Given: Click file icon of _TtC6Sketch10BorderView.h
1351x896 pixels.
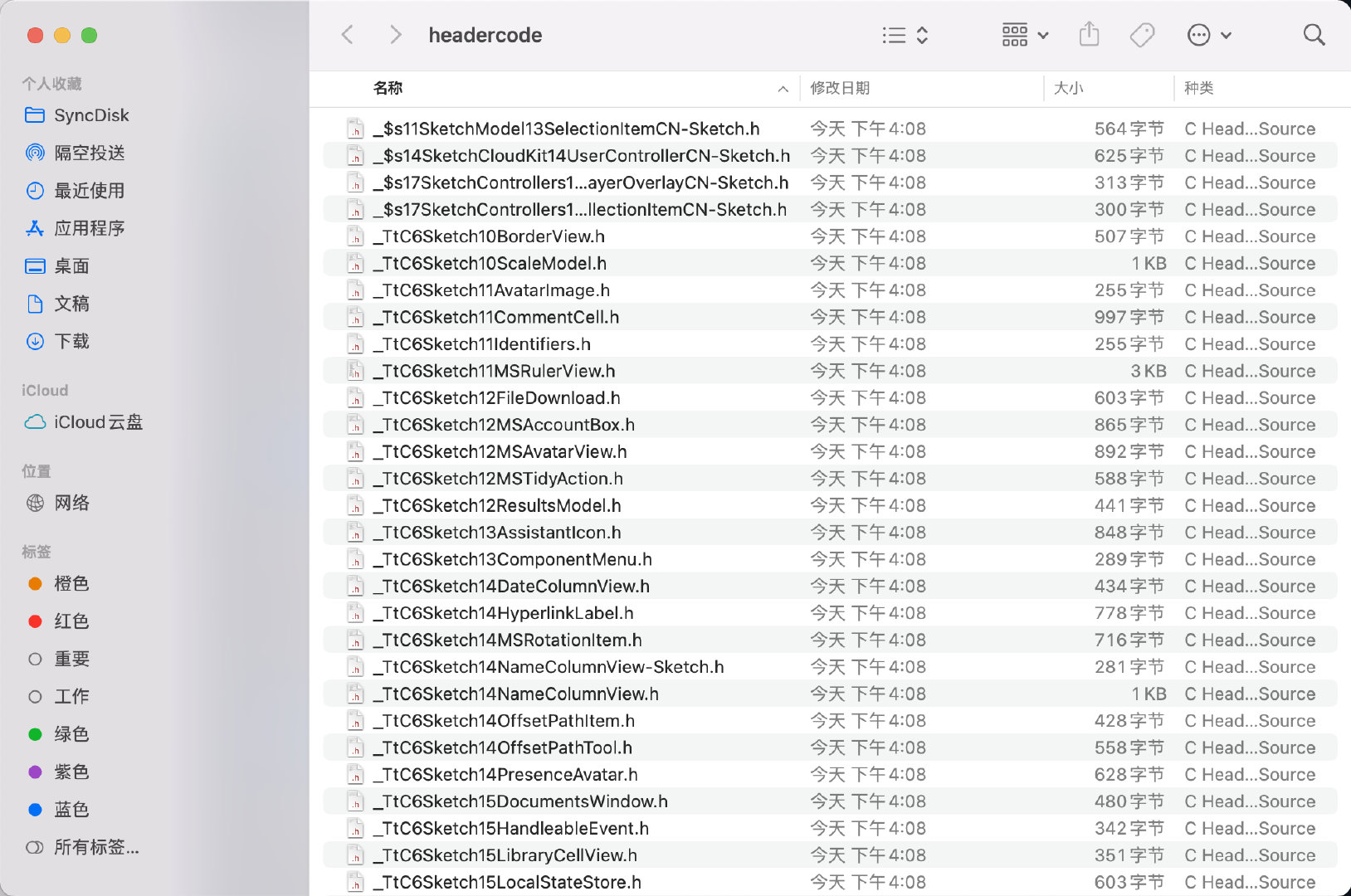Looking at the screenshot, I should coord(356,236).
